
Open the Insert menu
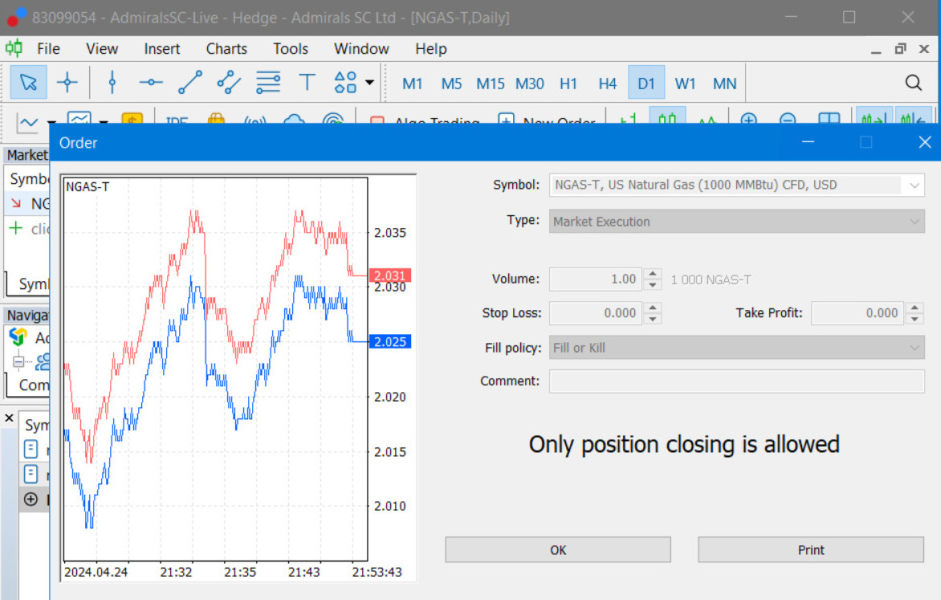pos(162,48)
